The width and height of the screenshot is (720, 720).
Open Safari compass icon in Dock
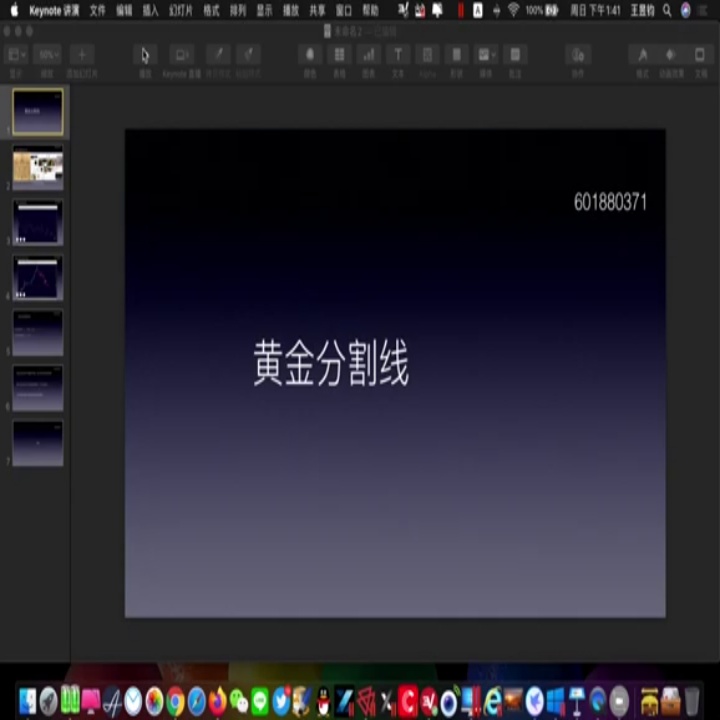click(x=197, y=701)
